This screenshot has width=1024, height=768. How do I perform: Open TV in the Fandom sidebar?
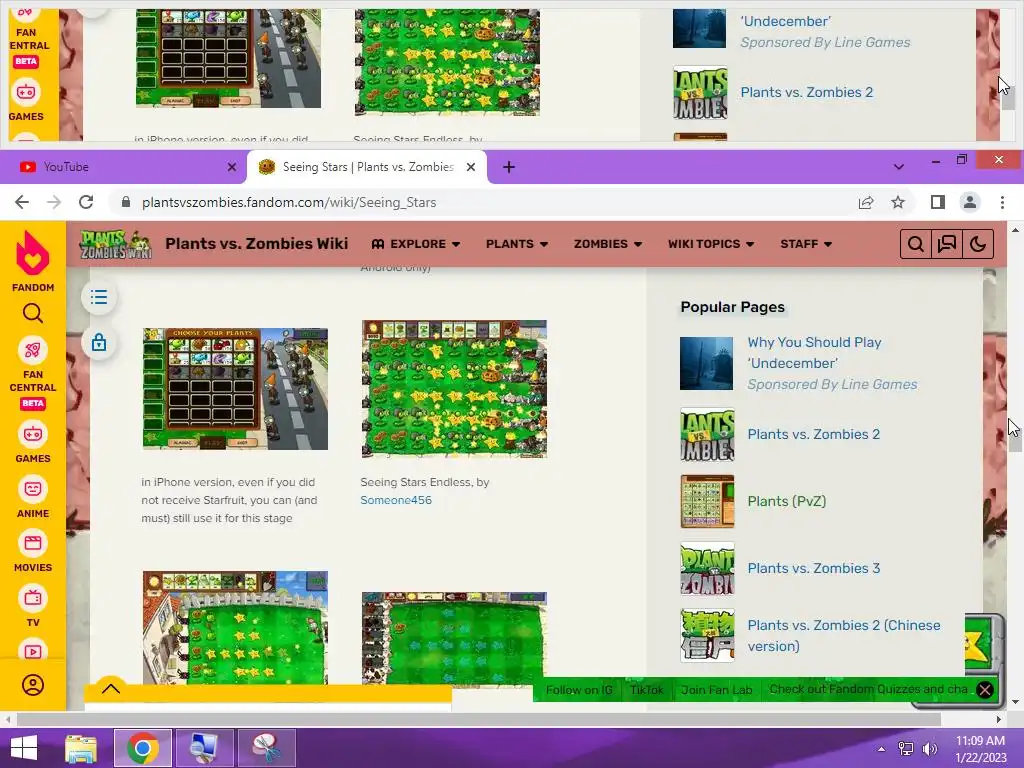[x=33, y=607]
